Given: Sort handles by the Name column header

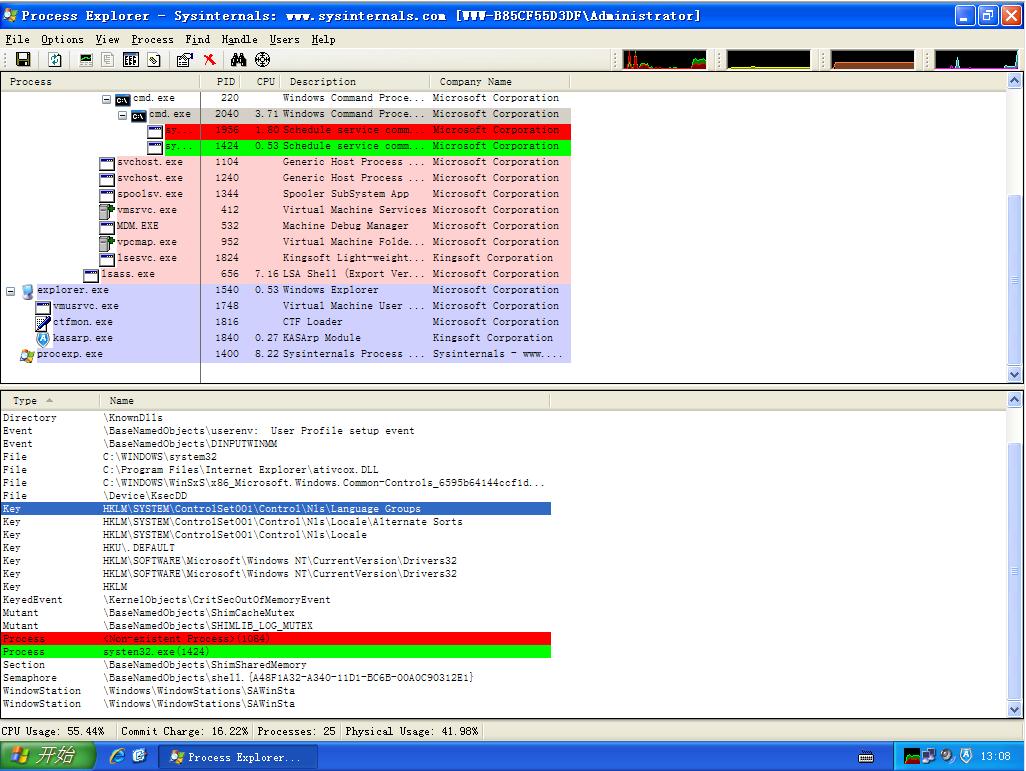Looking at the screenshot, I should tap(325, 401).
